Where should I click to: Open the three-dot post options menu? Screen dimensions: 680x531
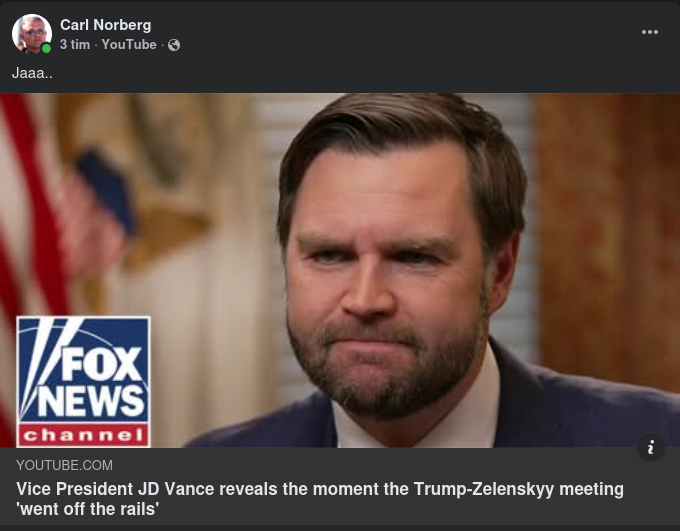(650, 32)
